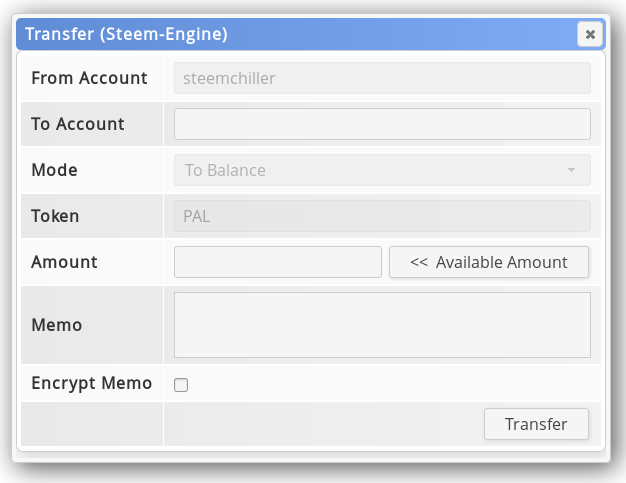Open the Mode dropdown set to To Balance
Screen dimensions: 626x483
[x=382, y=170]
